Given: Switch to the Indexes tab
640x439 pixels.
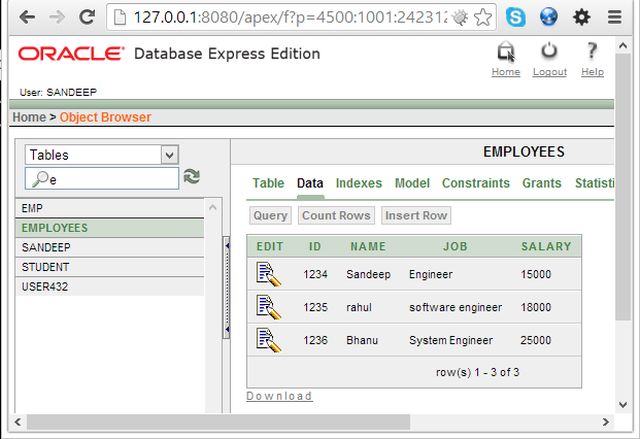Looking at the screenshot, I should (x=359, y=183).
